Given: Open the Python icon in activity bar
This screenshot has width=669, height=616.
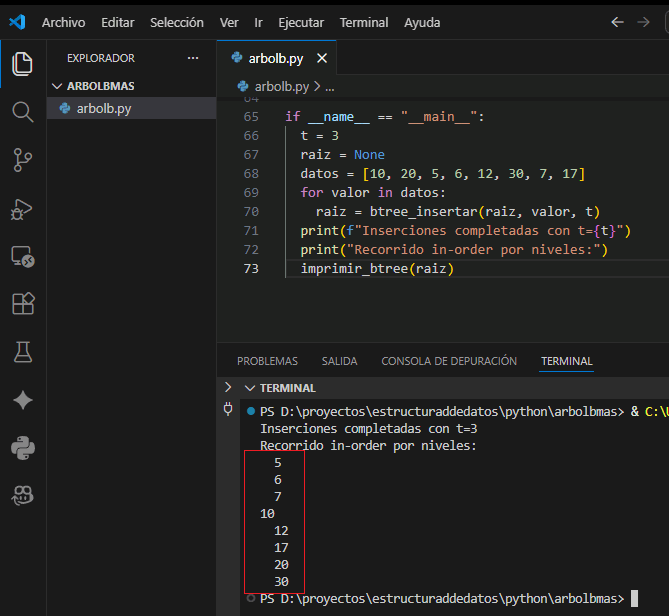Looking at the screenshot, I should coord(22,447).
